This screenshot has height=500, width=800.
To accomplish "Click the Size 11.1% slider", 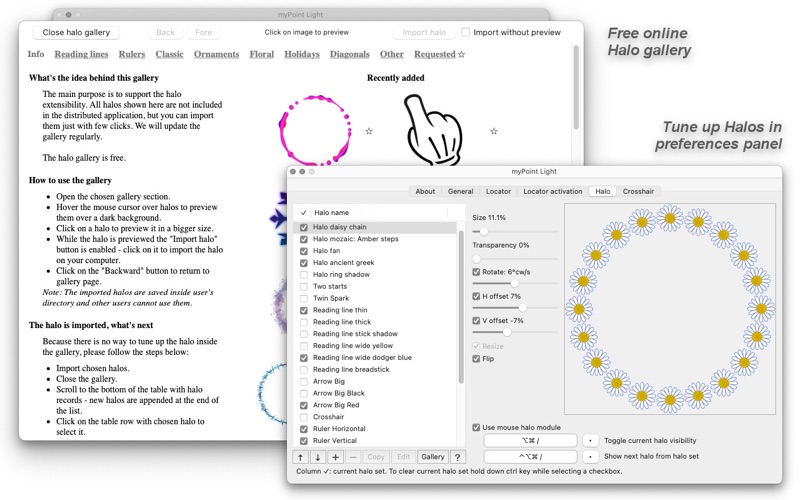I will tap(515, 232).
